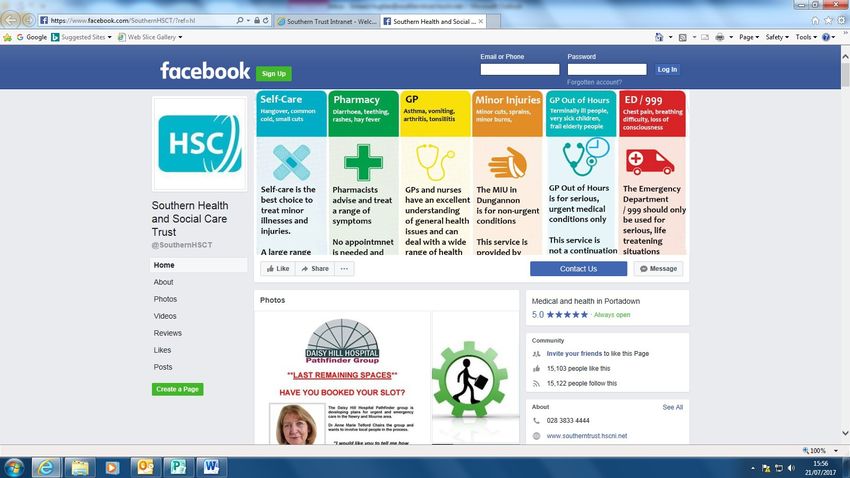Click the Forgotten account? link
This screenshot has height=478, width=850.
594,82
